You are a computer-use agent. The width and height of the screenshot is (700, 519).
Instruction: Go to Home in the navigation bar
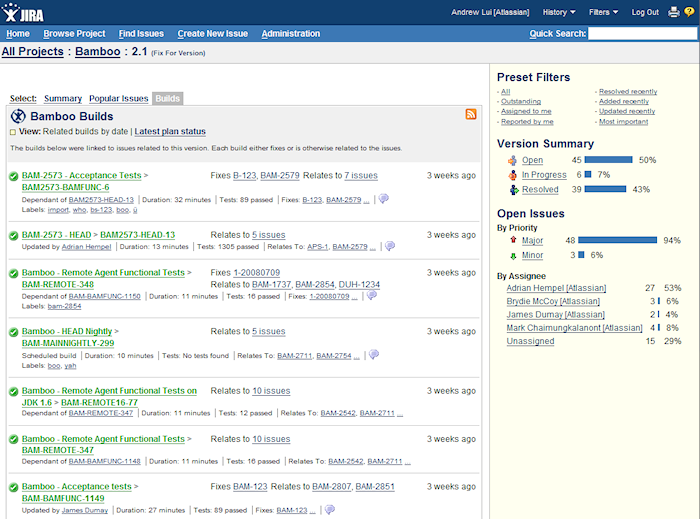(18, 33)
